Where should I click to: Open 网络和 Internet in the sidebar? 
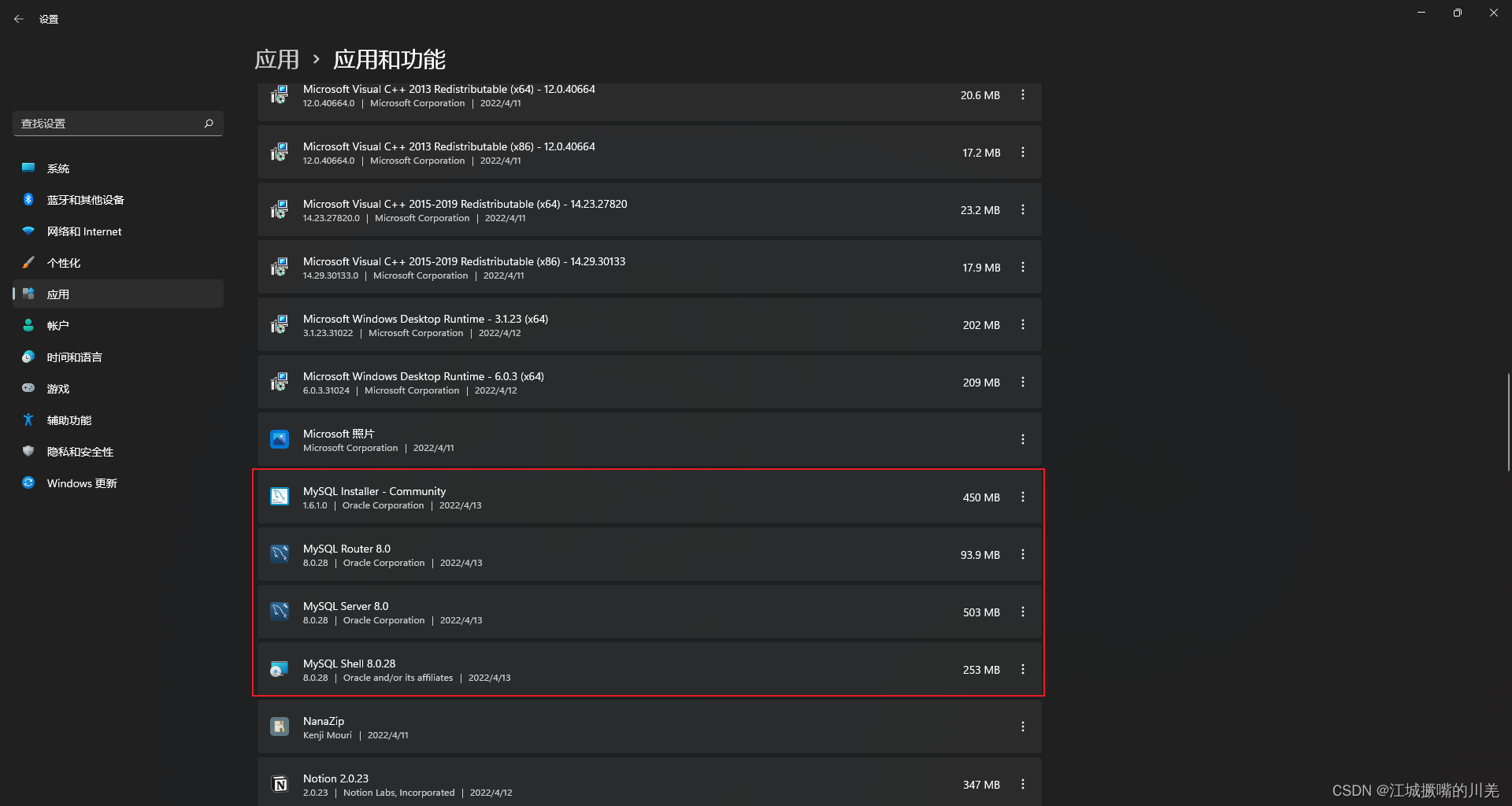(x=118, y=231)
